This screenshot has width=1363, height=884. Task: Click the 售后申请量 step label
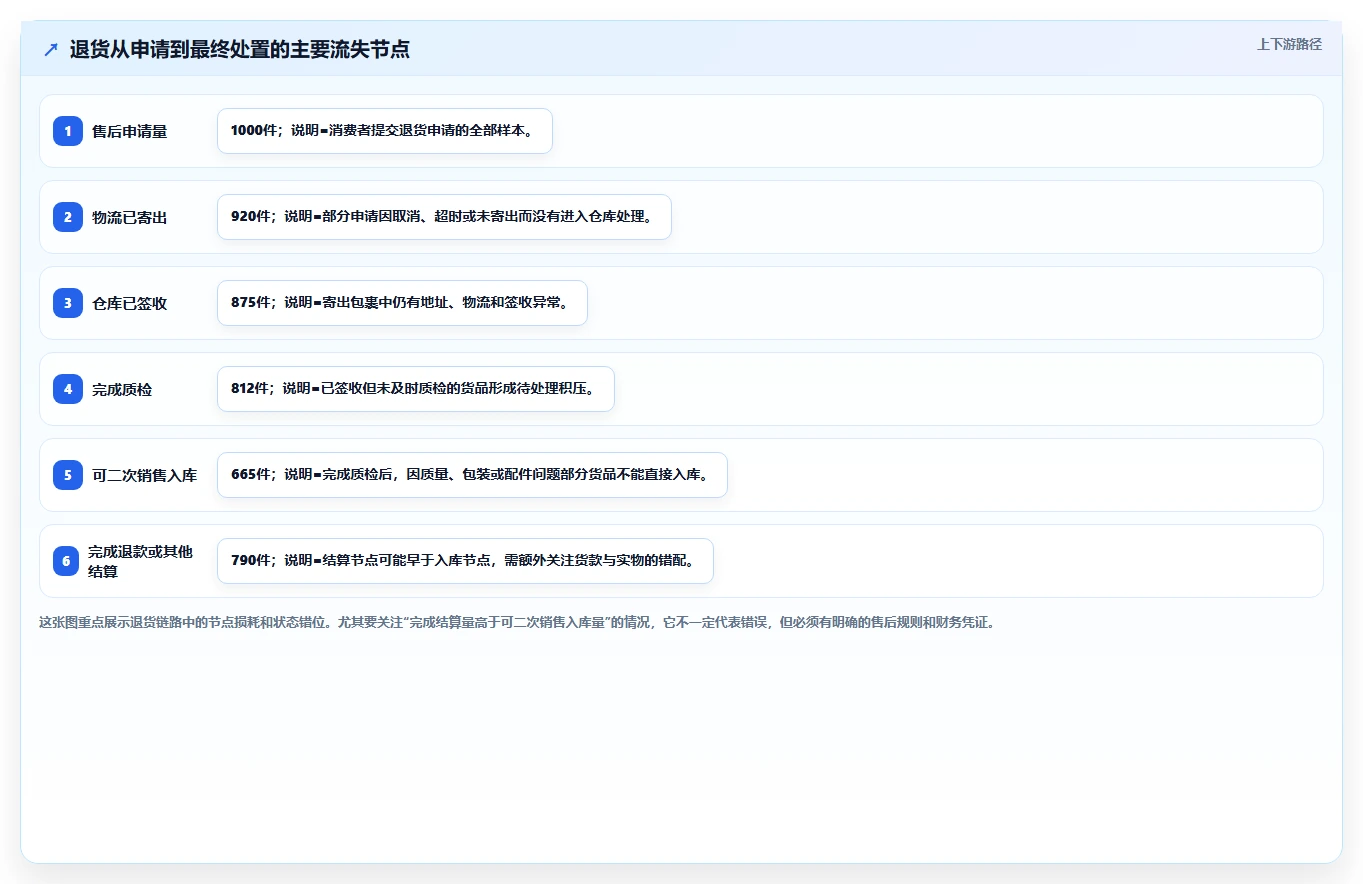click(x=130, y=131)
